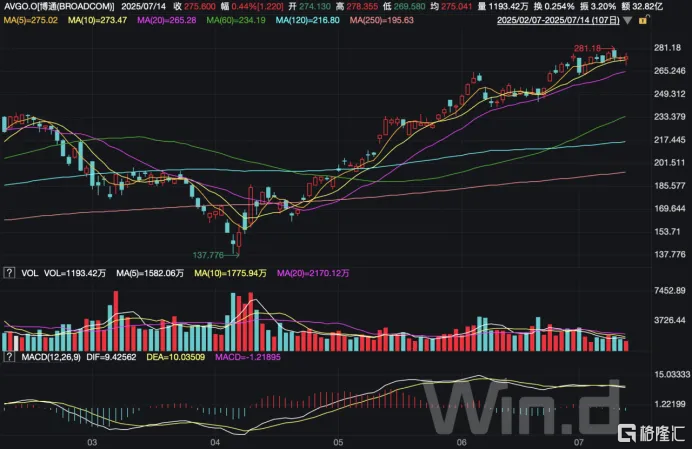Viewport: 692px width, 450px height.
Task: Toggle the yellow padlock icon
Action: tap(643, 20)
